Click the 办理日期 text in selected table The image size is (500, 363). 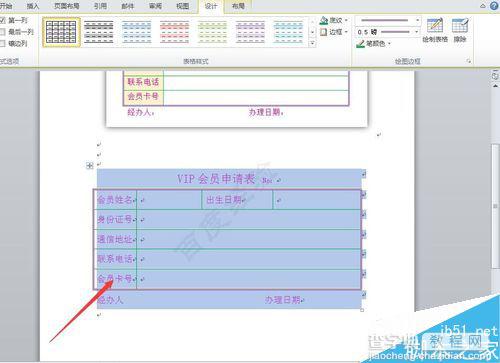(x=283, y=300)
